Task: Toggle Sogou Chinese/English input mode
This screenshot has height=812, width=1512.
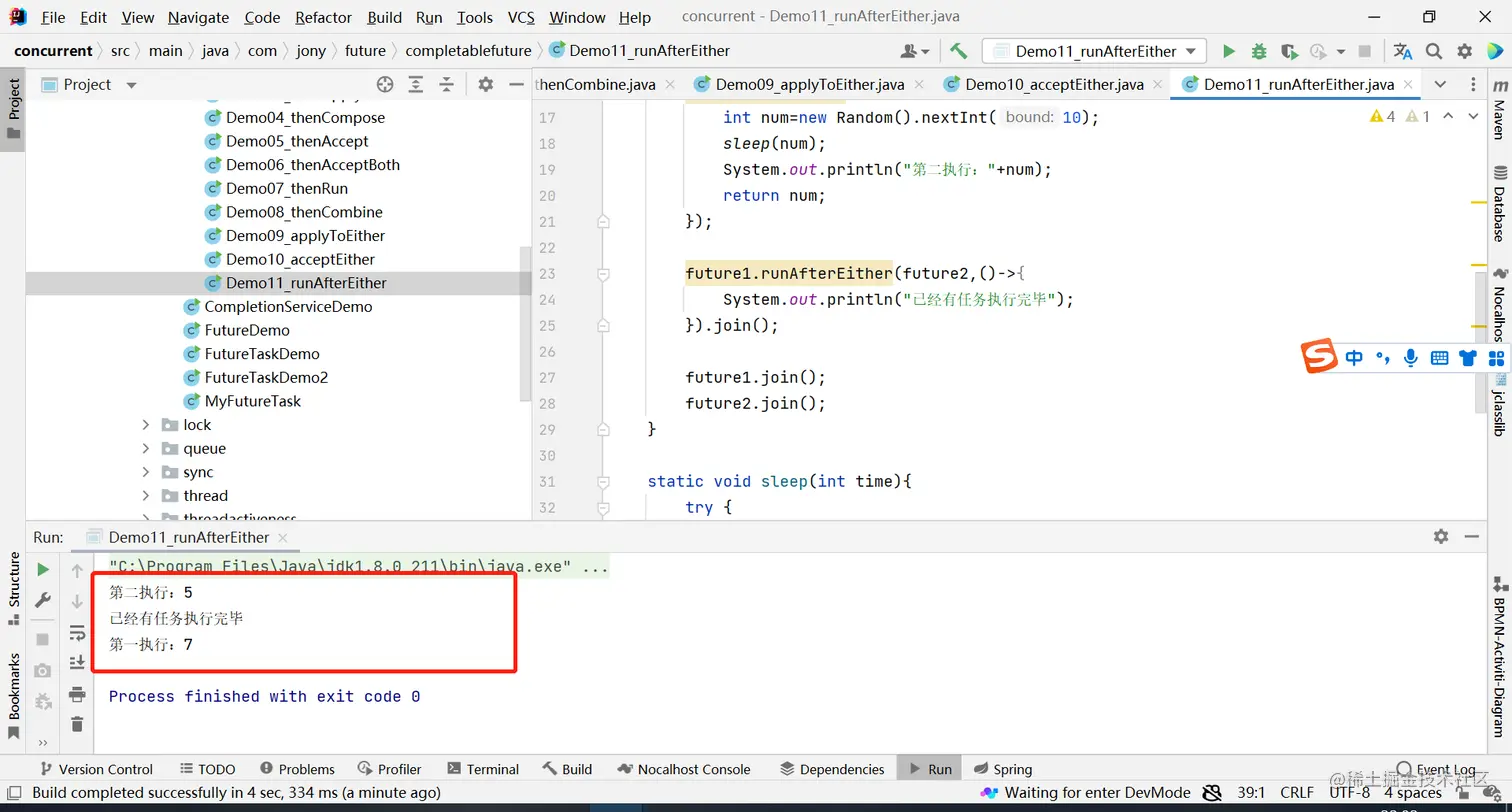Action: (x=1354, y=358)
